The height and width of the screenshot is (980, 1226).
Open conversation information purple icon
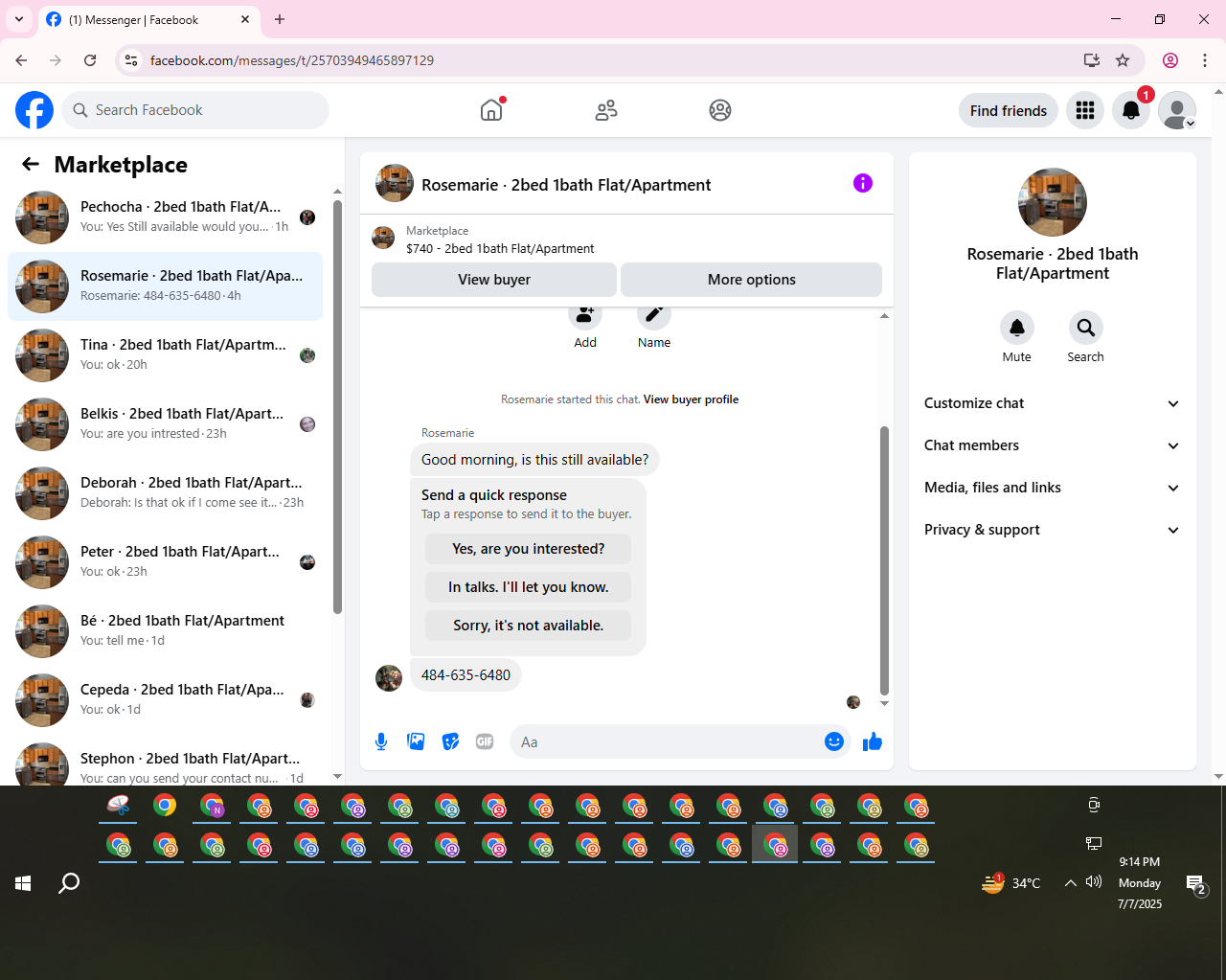863,183
